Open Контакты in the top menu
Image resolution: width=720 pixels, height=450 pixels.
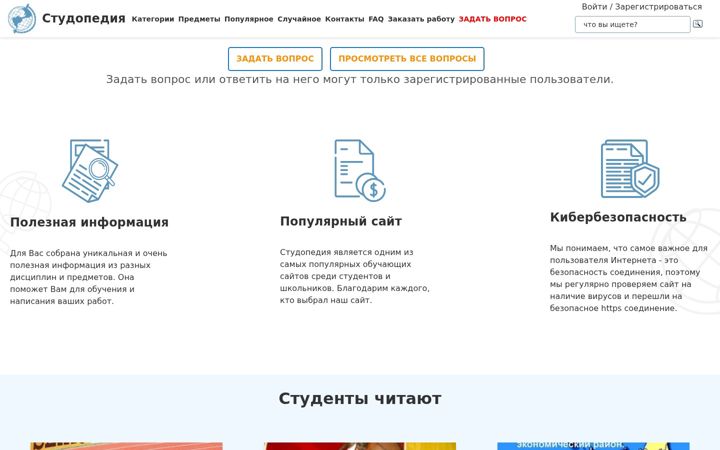click(x=344, y=19)
